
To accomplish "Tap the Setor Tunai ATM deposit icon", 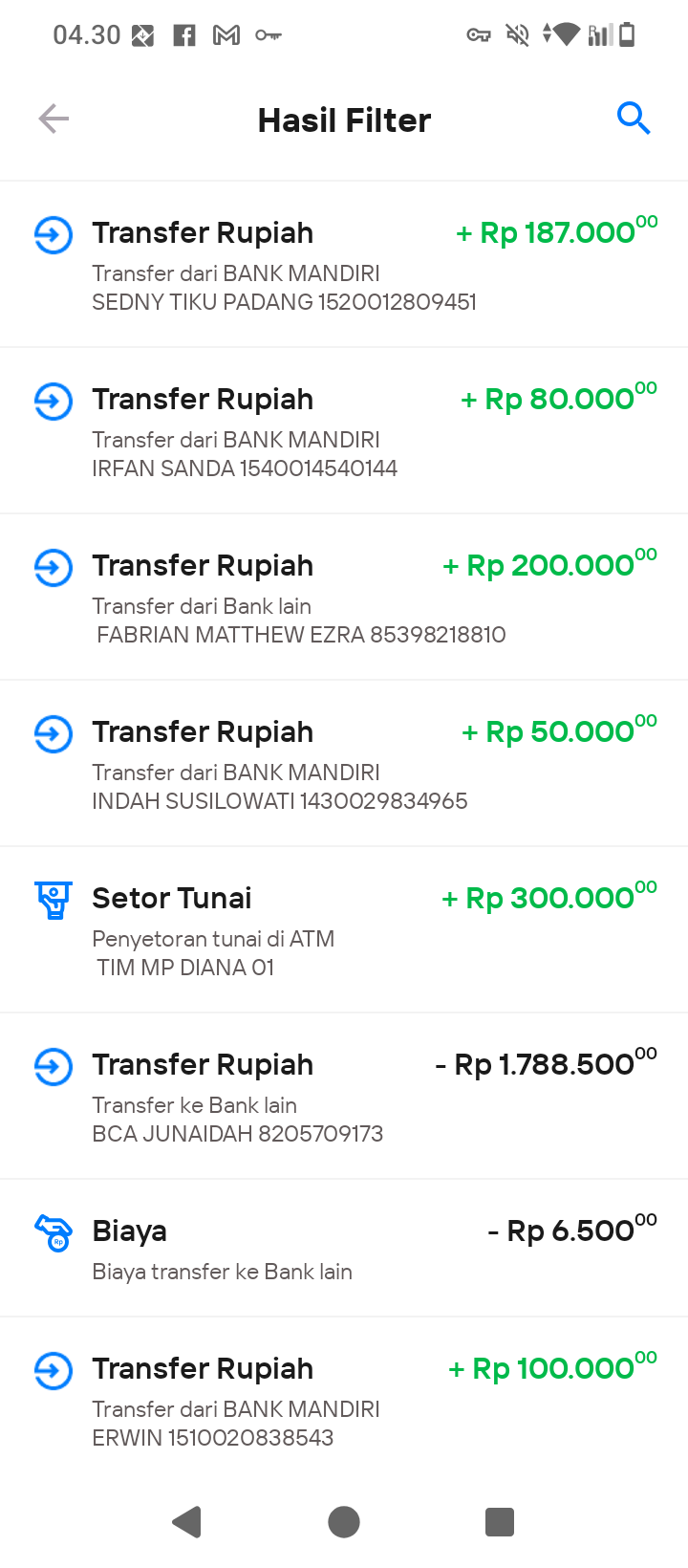I will pos(54,900).
